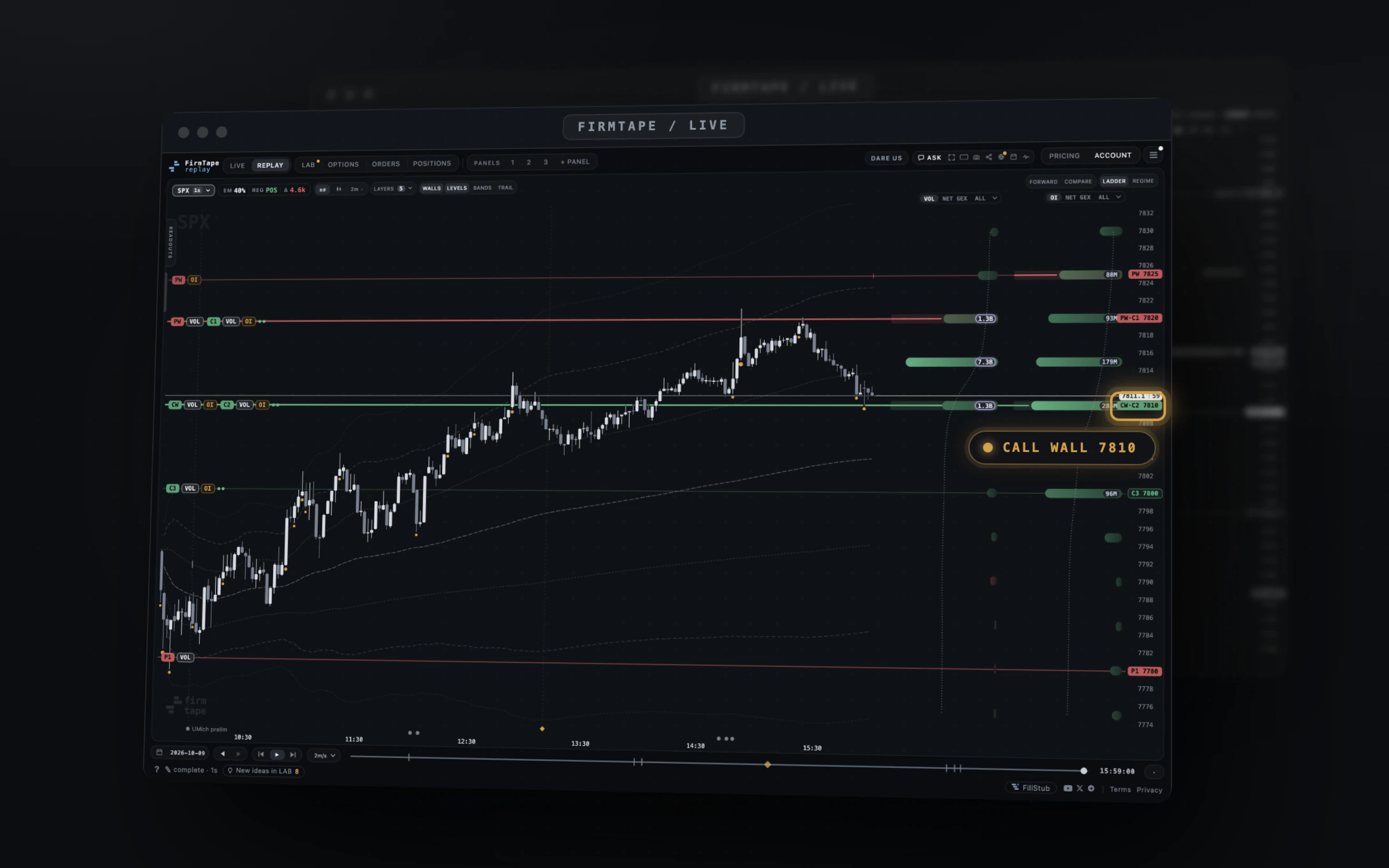
Task: Toggle the WALLS overlay
Action: [431, 188]
